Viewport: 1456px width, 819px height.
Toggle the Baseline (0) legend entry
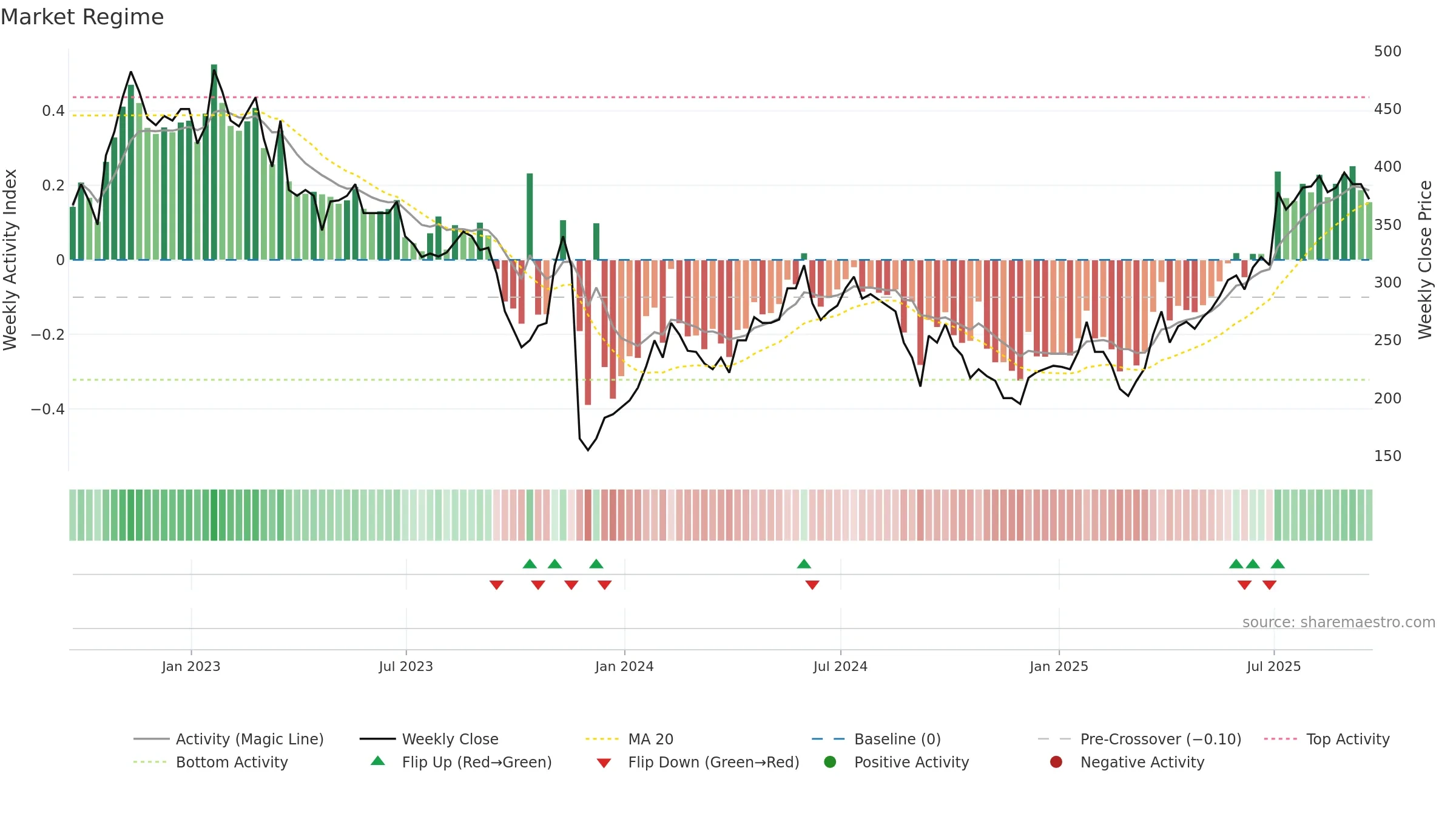(x=876, y=739)
